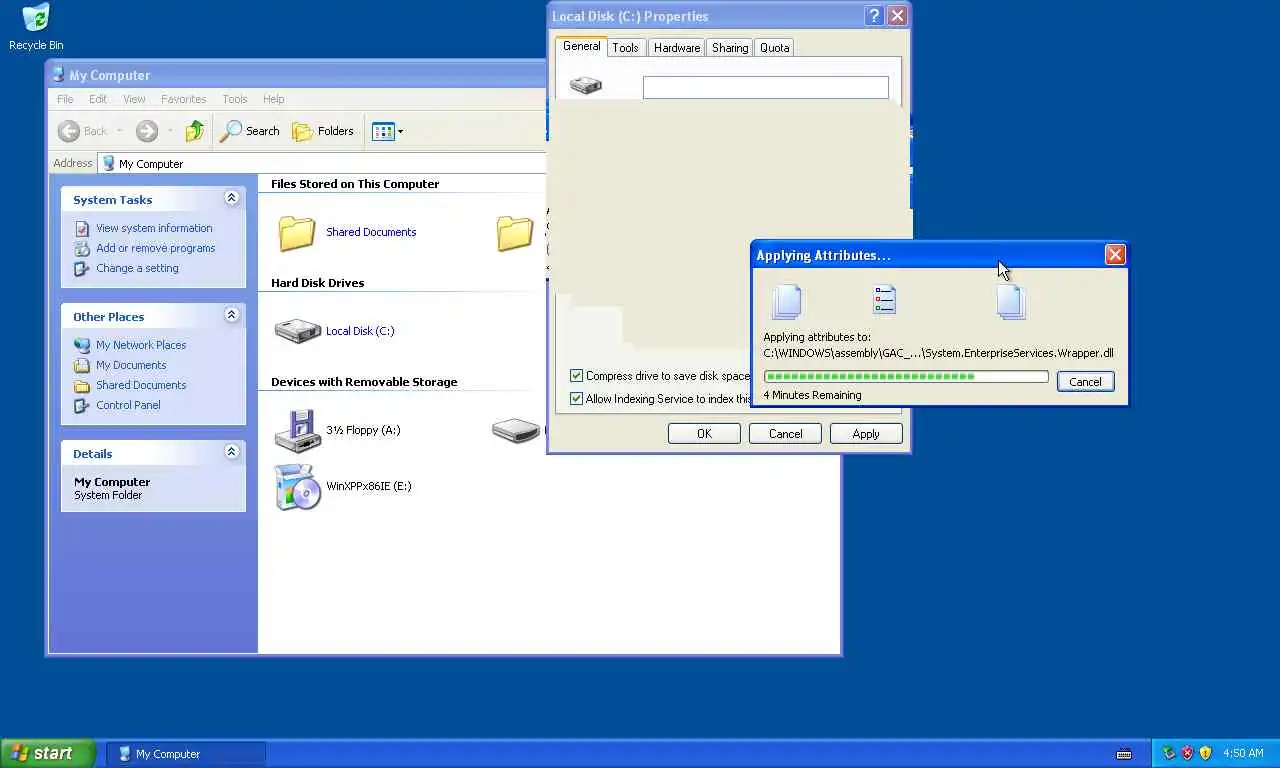
Task: Click the Applying Attributes progress bar
Action: tap(906, 377)
